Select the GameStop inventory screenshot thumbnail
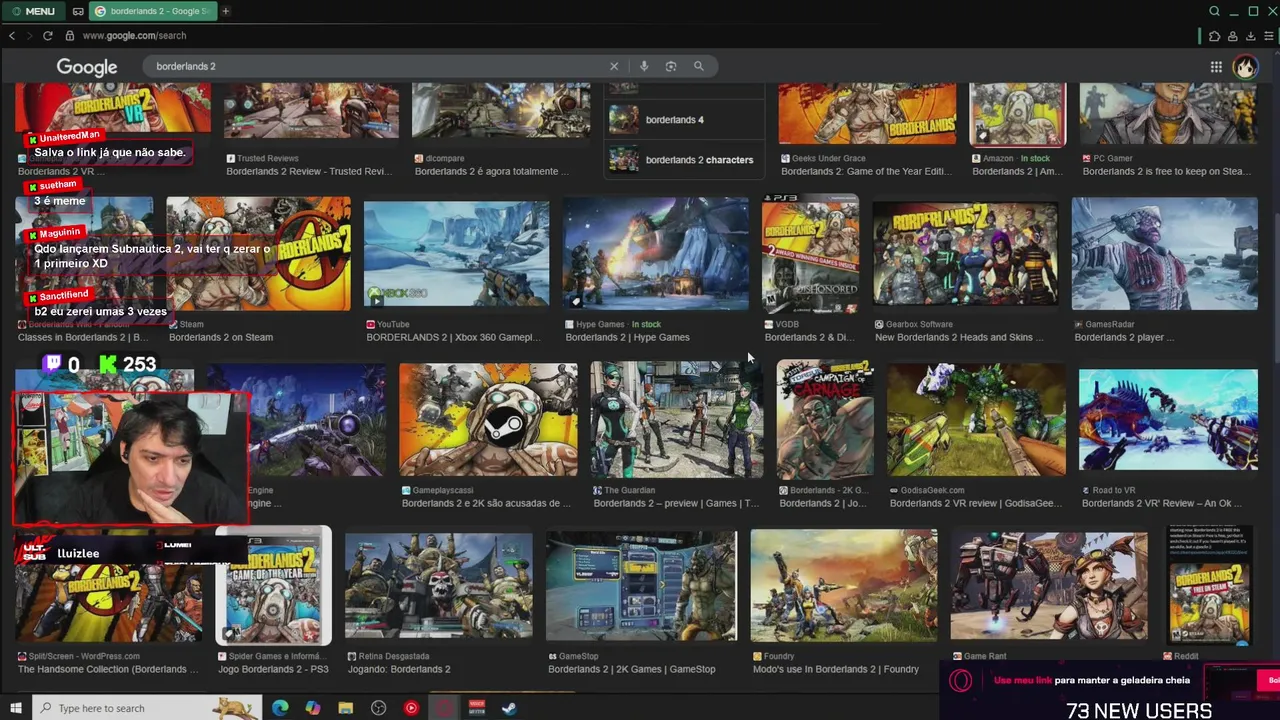The image size is (1280, 720). [641, 586]
